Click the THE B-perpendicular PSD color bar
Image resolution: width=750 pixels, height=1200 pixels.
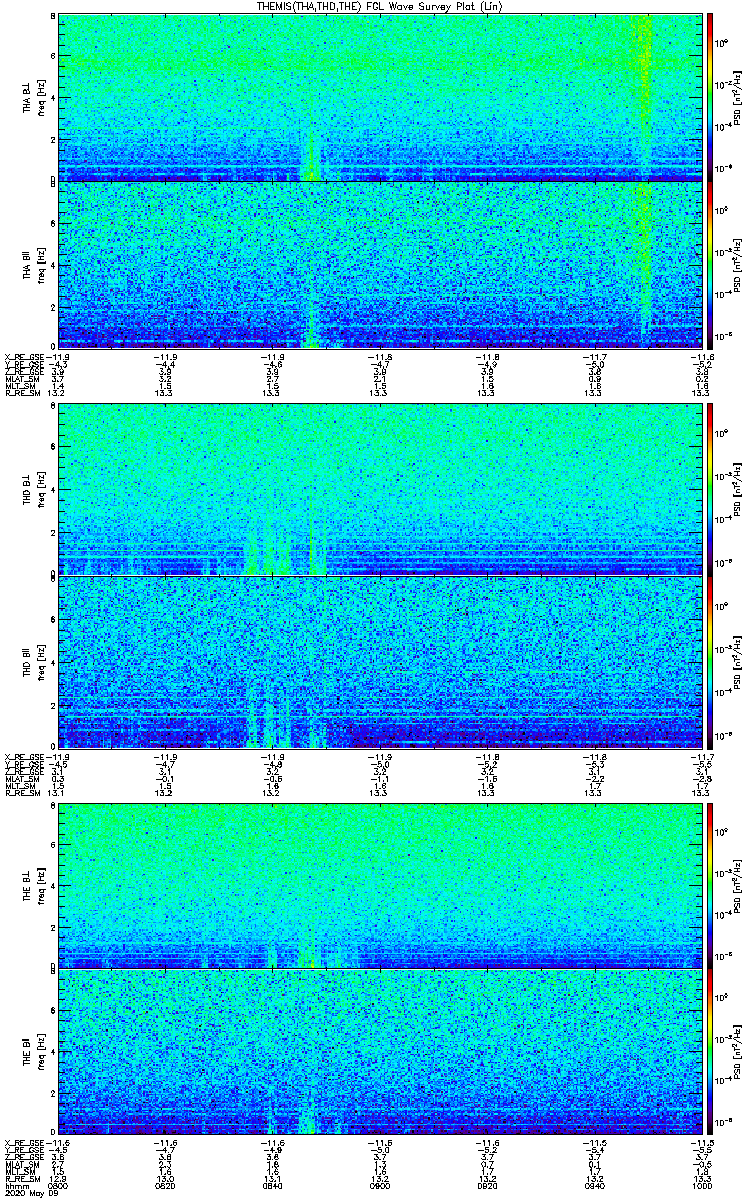(710, 884)
